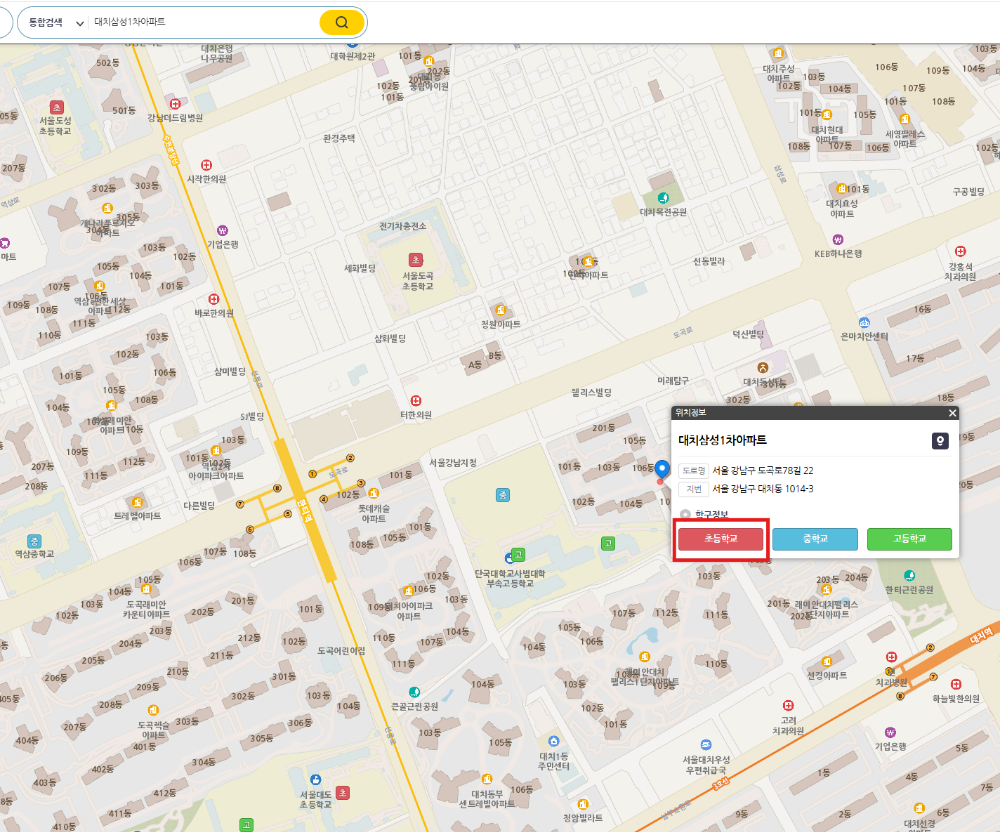
Task: Click the 서울도성초등학교 school icon
Action: 57,106
